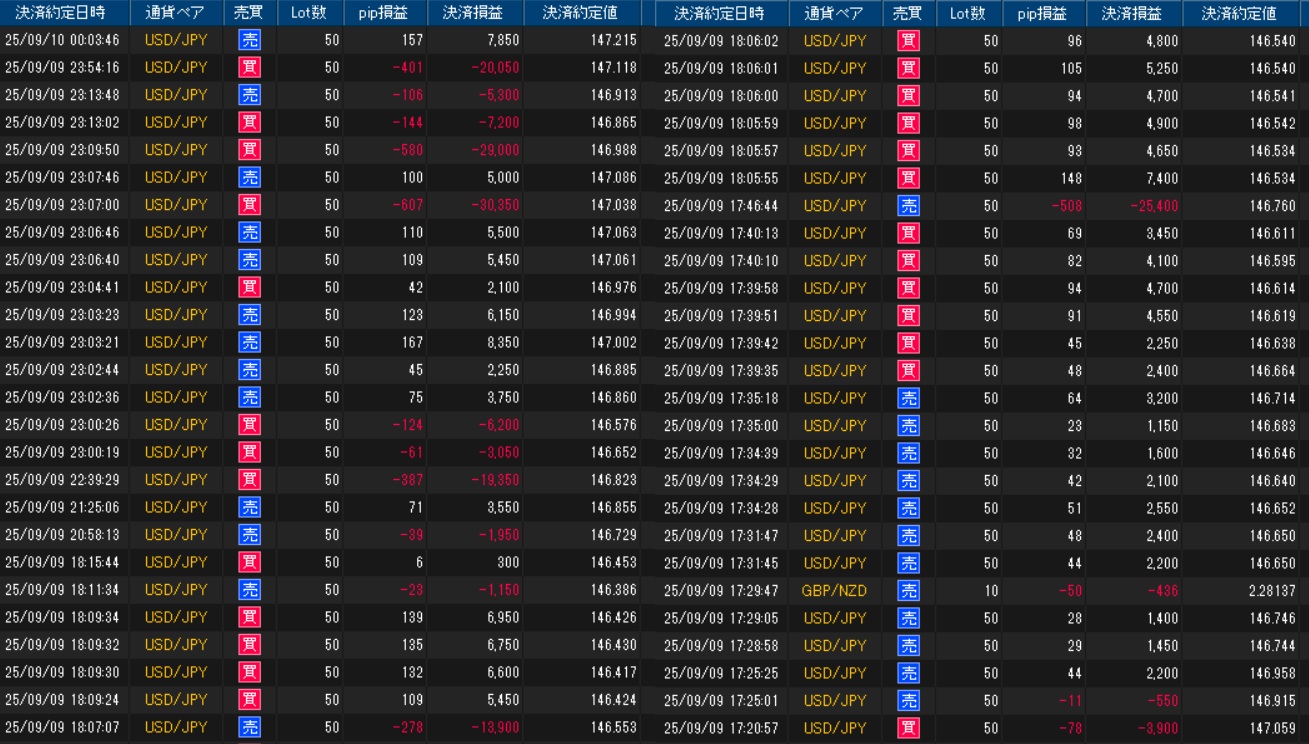
Task: Select the 売 badge in the 17:35:18 row
Action: [908, 398]
